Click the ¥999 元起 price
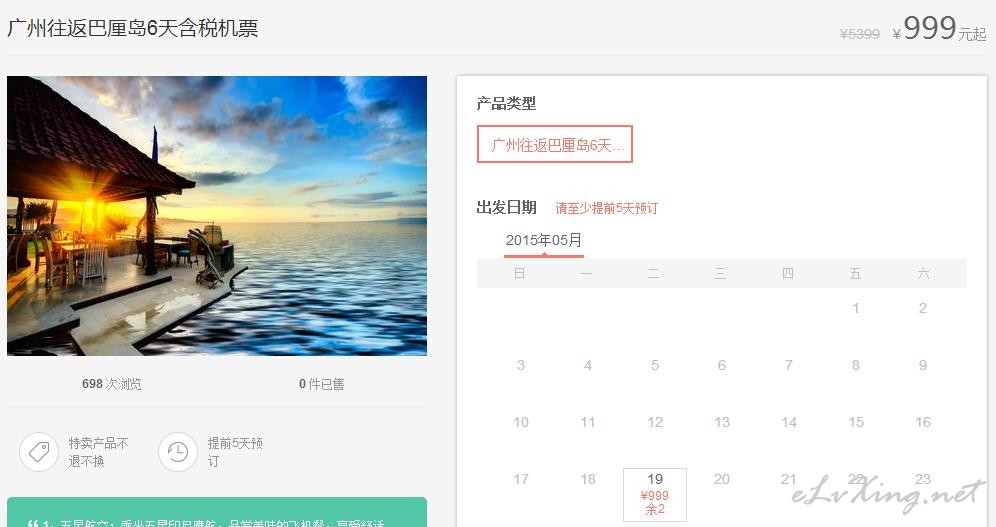 pos(939,29)
